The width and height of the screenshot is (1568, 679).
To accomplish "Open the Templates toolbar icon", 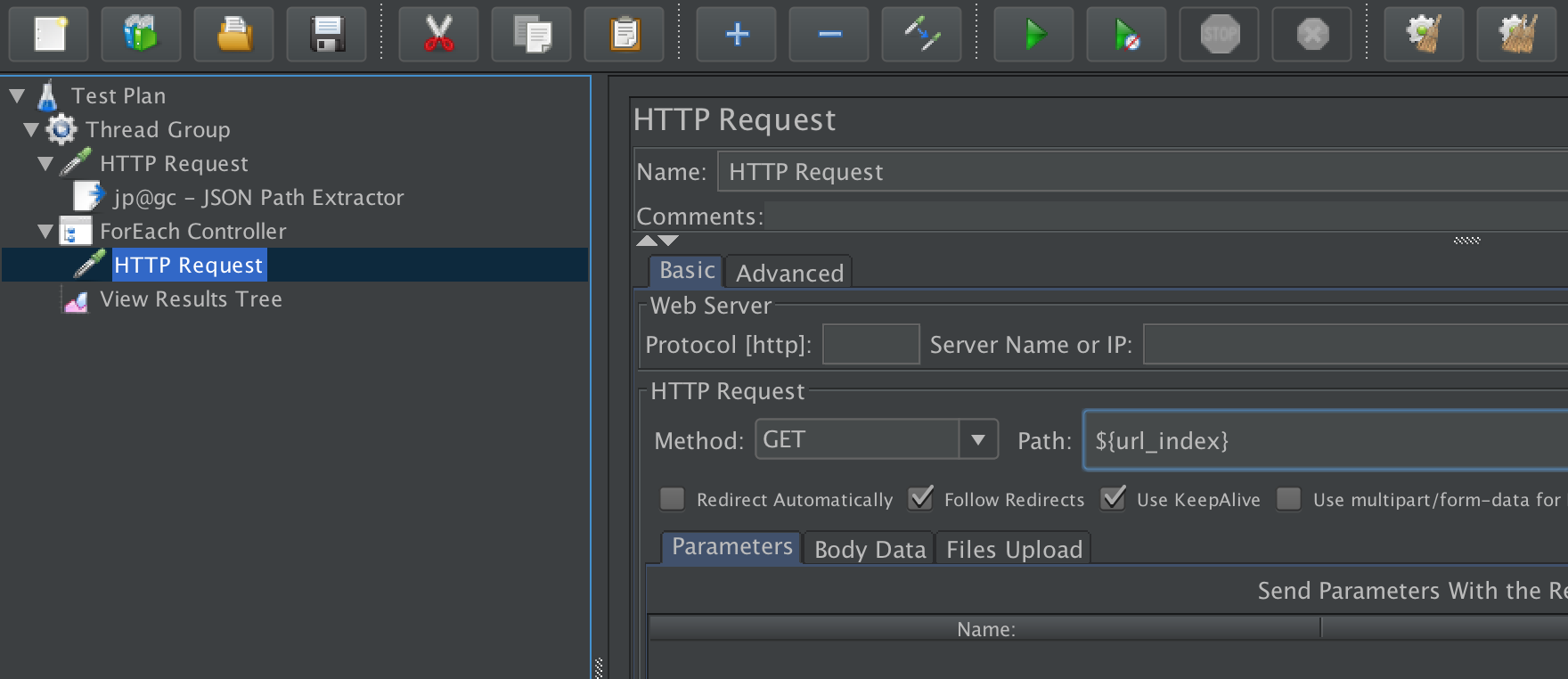I will tap(141, 35).
